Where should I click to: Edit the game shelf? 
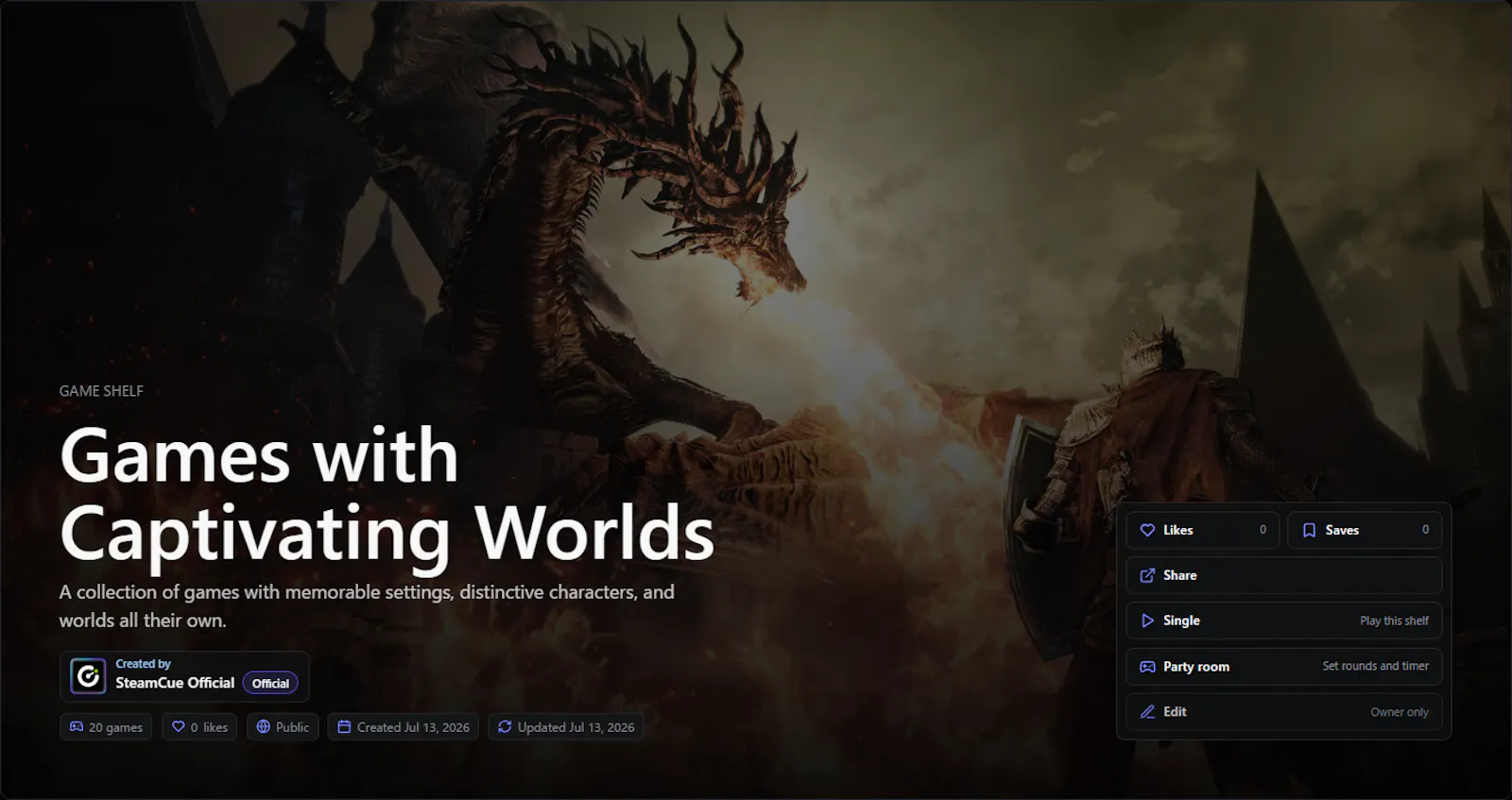(1283, 712)
